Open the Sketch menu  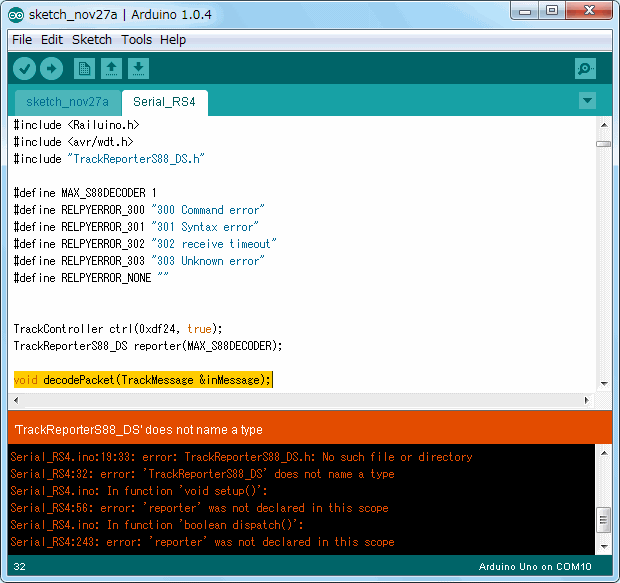(x=92, y=40)
